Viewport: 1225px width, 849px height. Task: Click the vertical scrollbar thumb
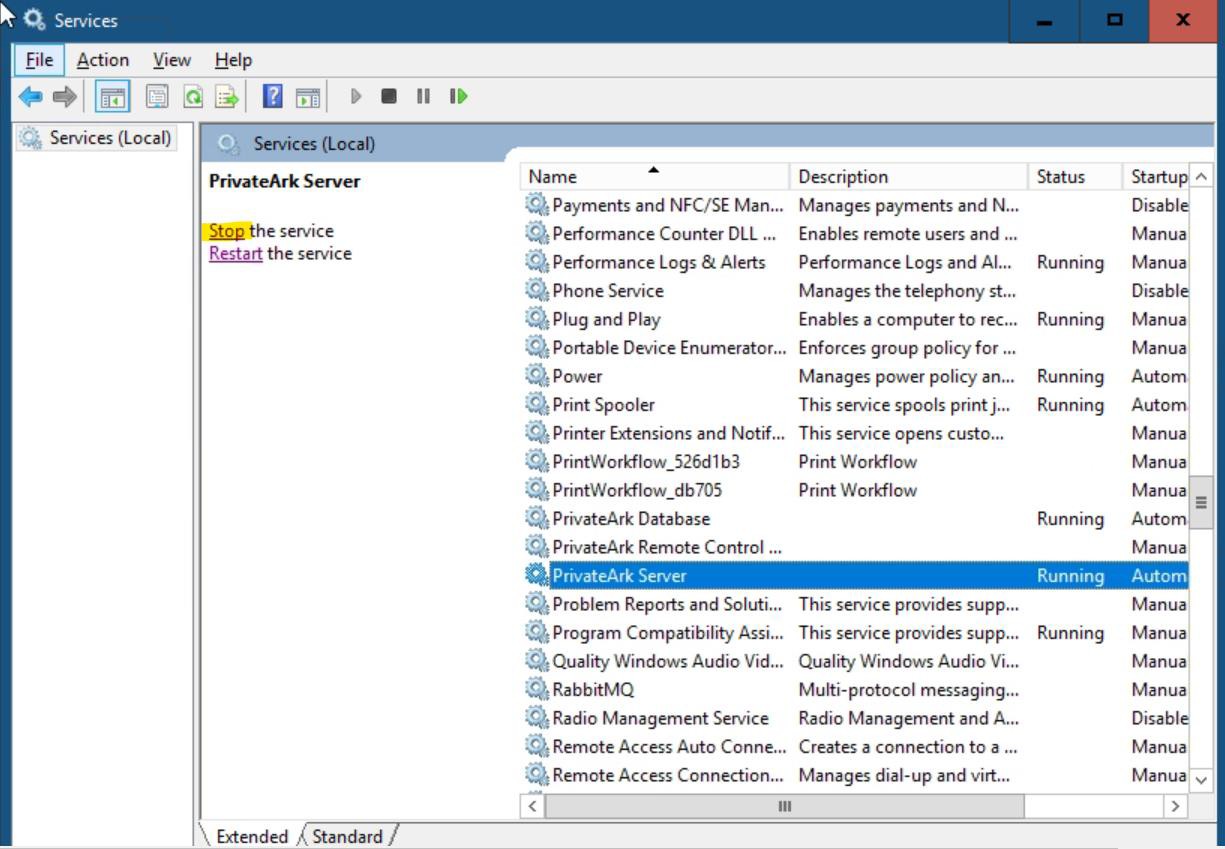pyautogui.click(x=1201, y=503)
